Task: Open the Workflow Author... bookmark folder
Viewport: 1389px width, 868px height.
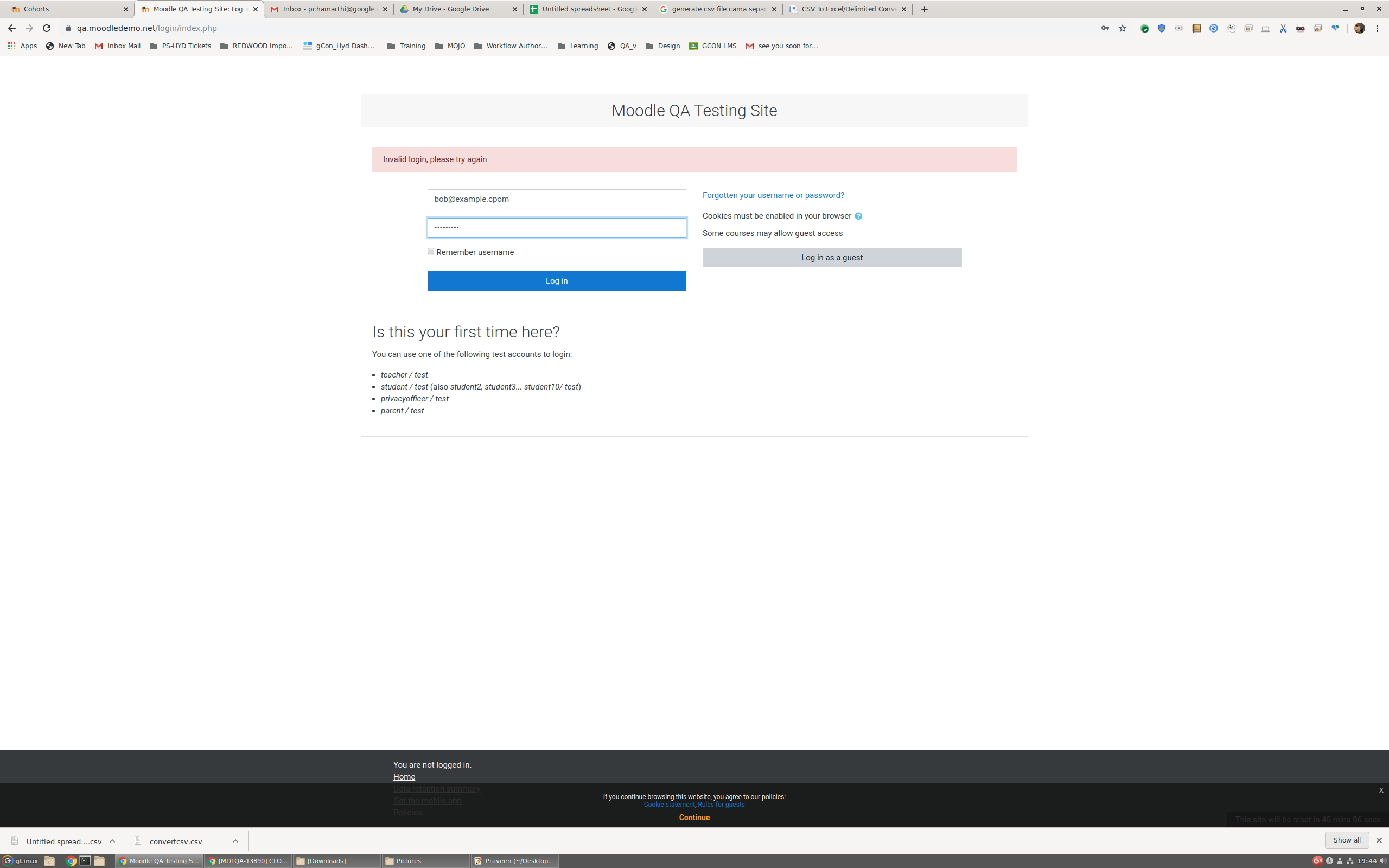Action: [511, 46]
